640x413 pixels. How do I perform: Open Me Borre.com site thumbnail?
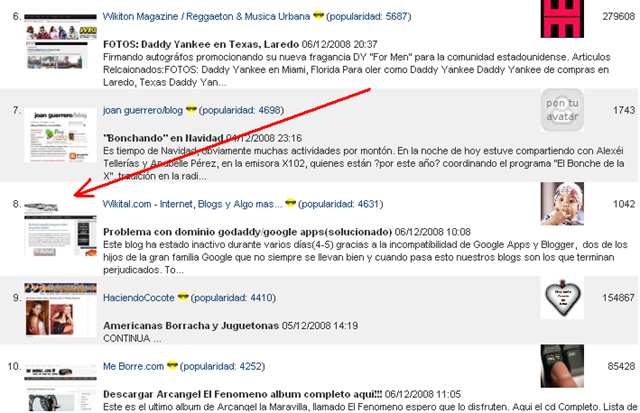tap(60, 388)
